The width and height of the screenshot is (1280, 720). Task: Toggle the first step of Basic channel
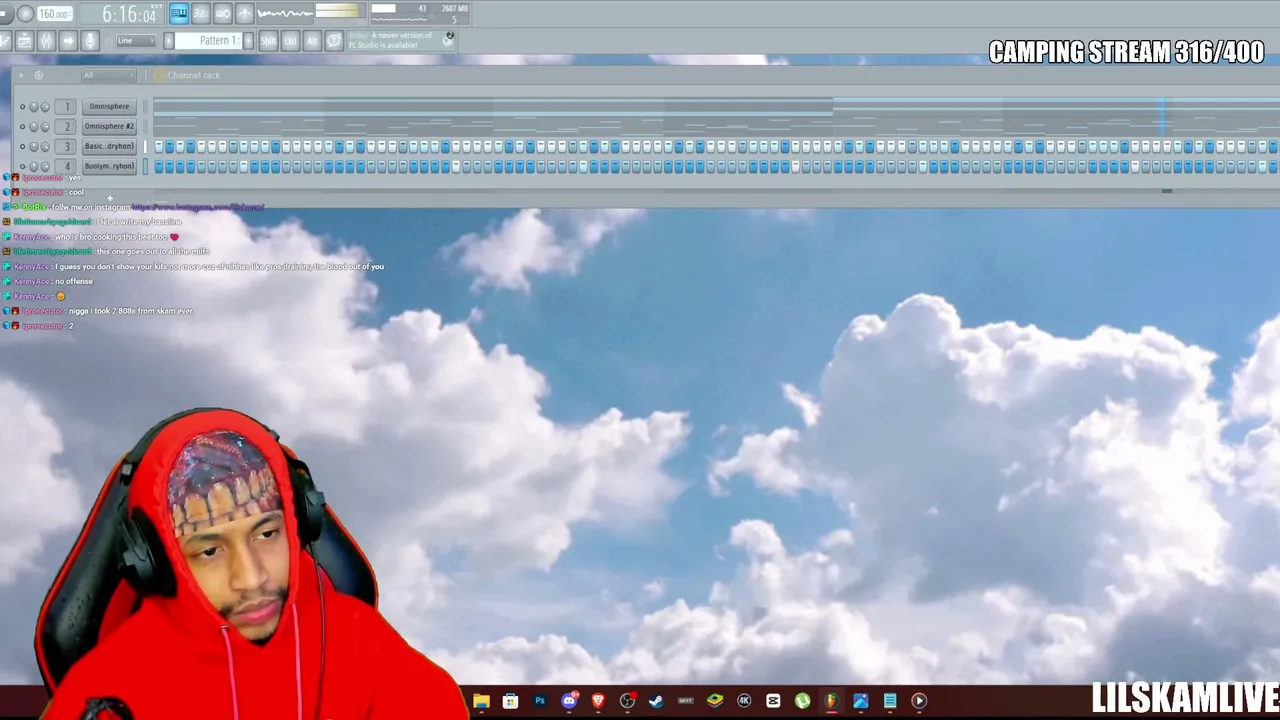click(159, 147)
